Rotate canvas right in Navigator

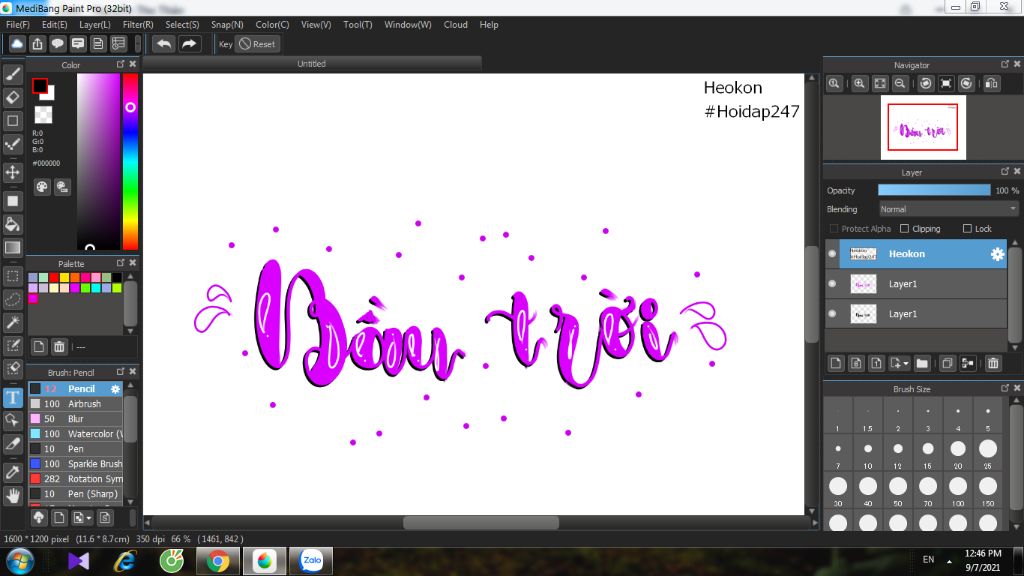click(x=967, y=84)
